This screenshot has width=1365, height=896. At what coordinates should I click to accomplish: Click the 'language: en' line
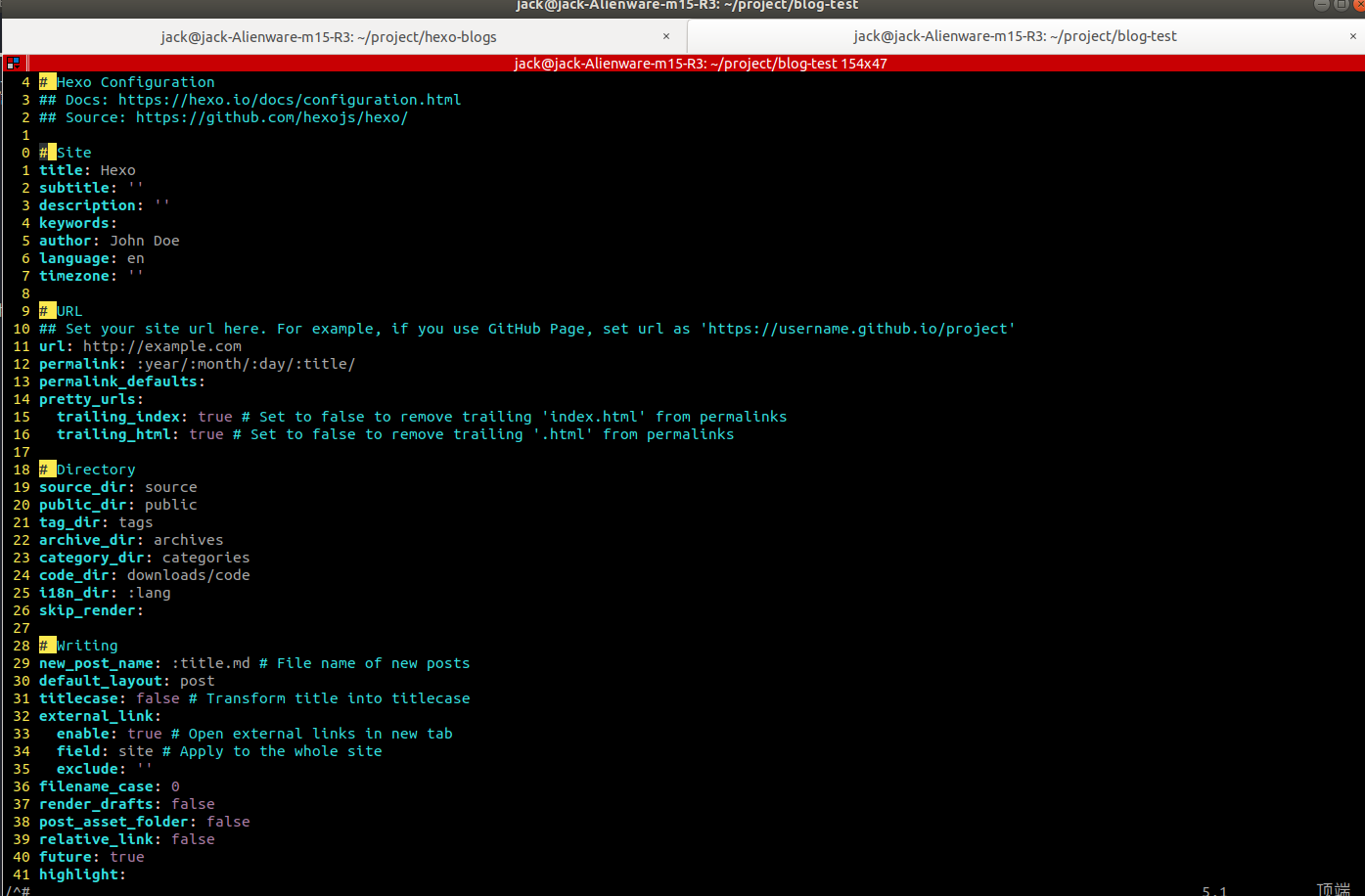click(x=92, y=258)
